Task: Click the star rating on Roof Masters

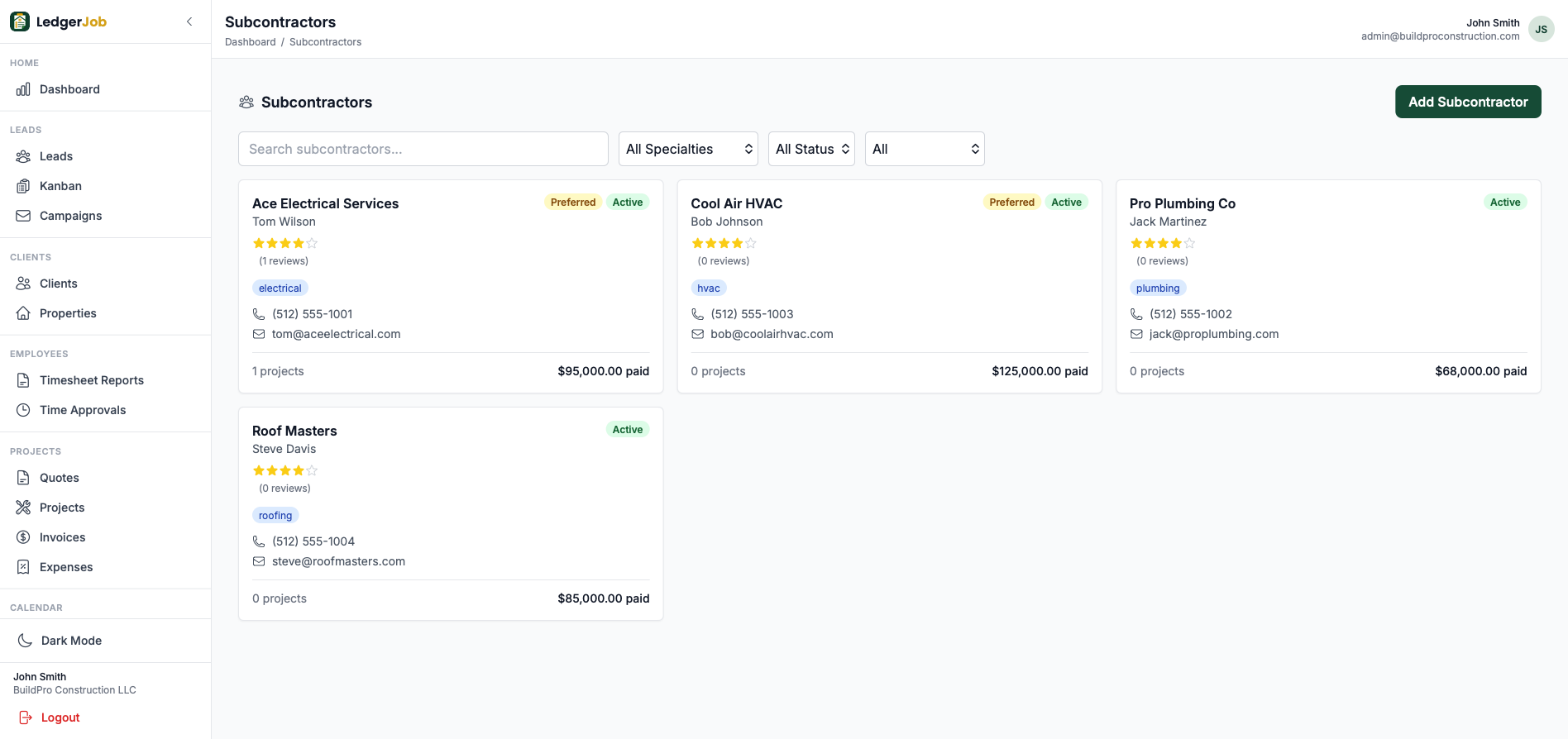Action: [285, 470]
